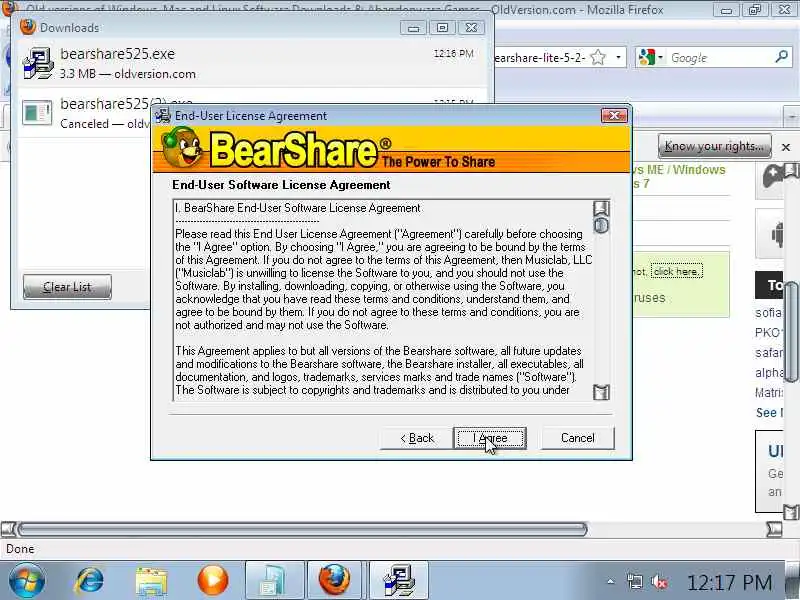Click the bearshare525.exe installer file icon

point(38,63)
